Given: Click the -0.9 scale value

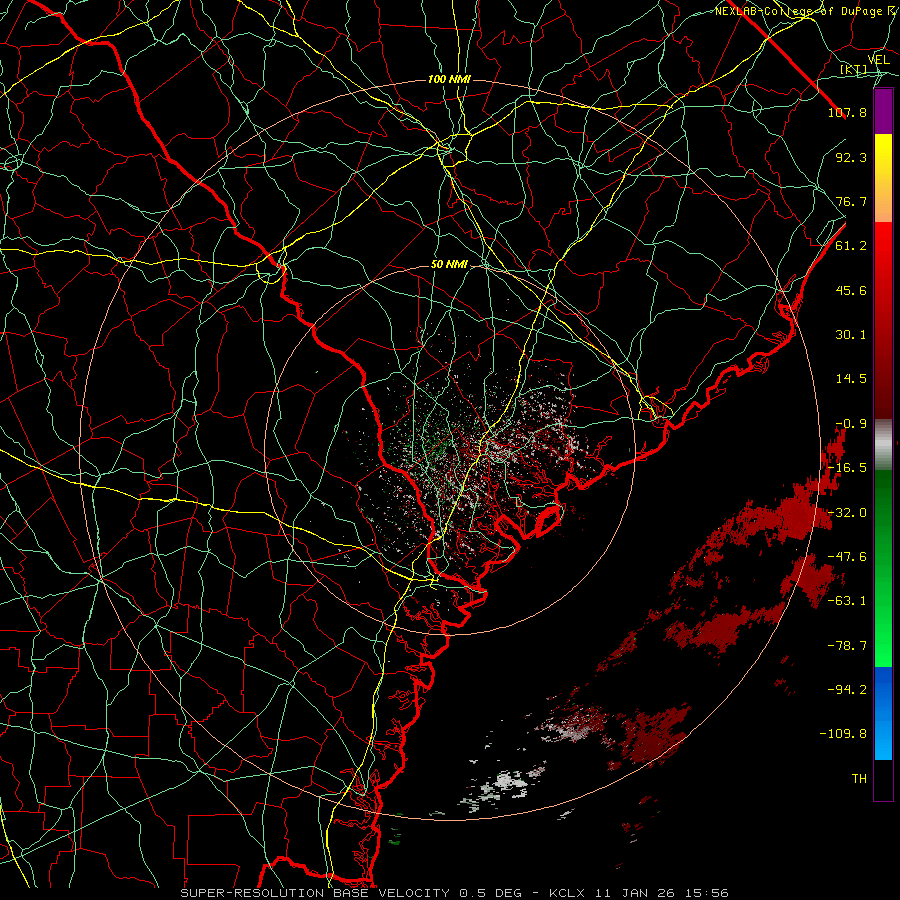Looking at the screenshot, I should [x=851, y=424].
